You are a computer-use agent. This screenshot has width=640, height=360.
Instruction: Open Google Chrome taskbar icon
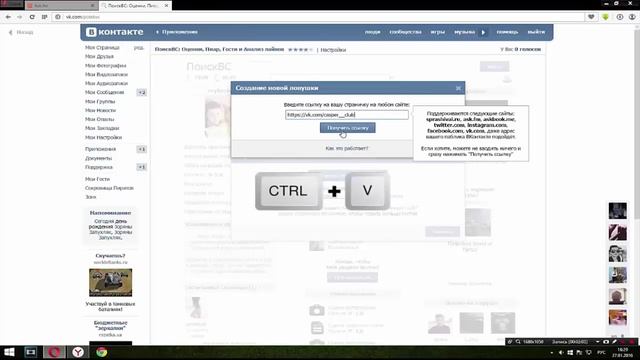(102, 352)
